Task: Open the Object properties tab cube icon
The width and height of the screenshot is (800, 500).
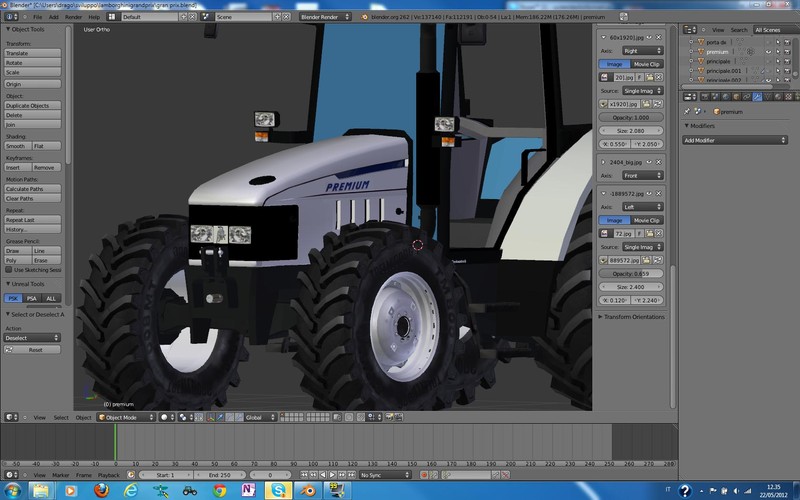Action: (x=736, y=96)
